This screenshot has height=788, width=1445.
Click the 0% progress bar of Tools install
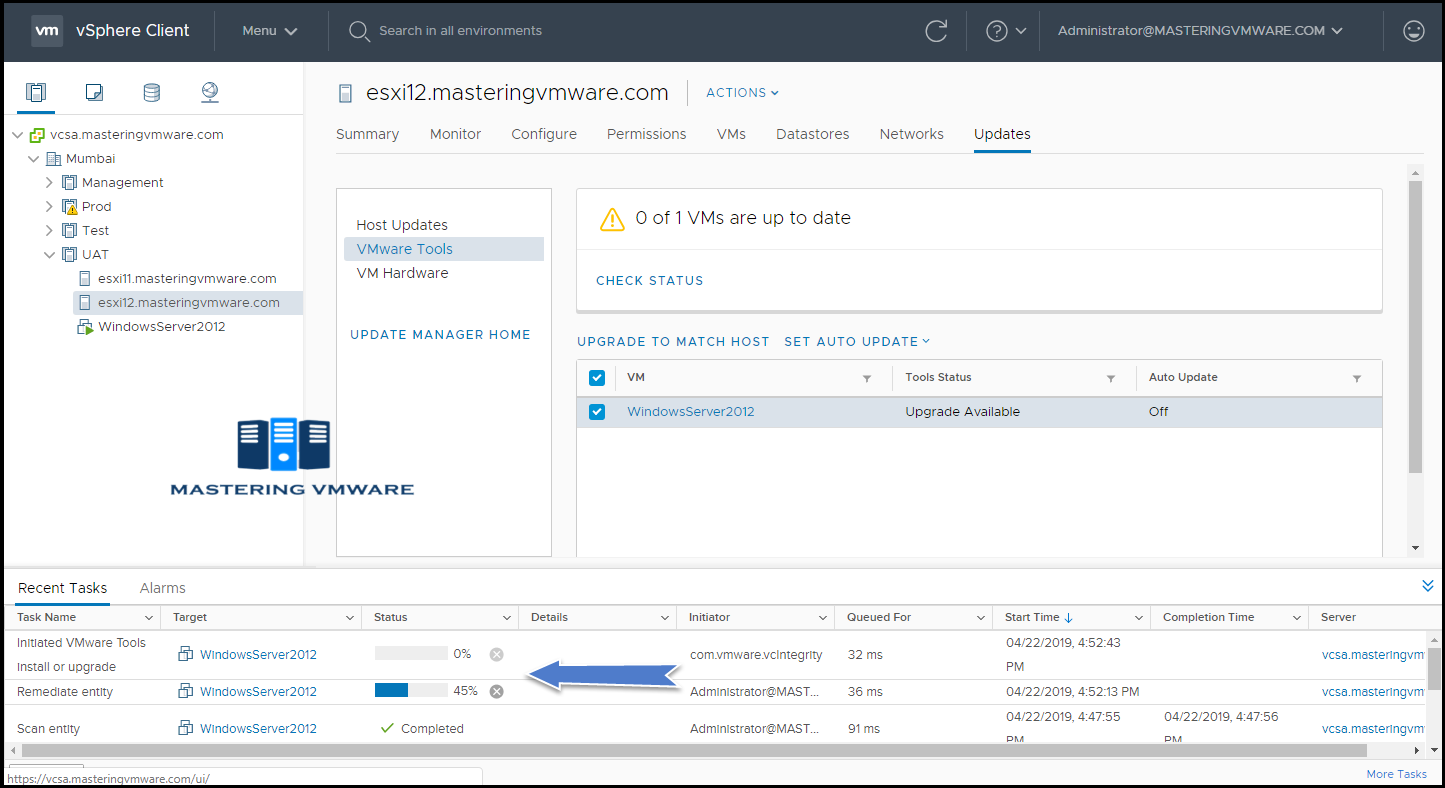point(411,654)
